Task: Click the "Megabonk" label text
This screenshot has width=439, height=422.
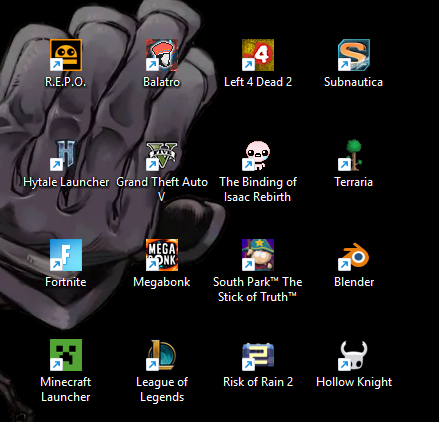Action: point(162,282)
